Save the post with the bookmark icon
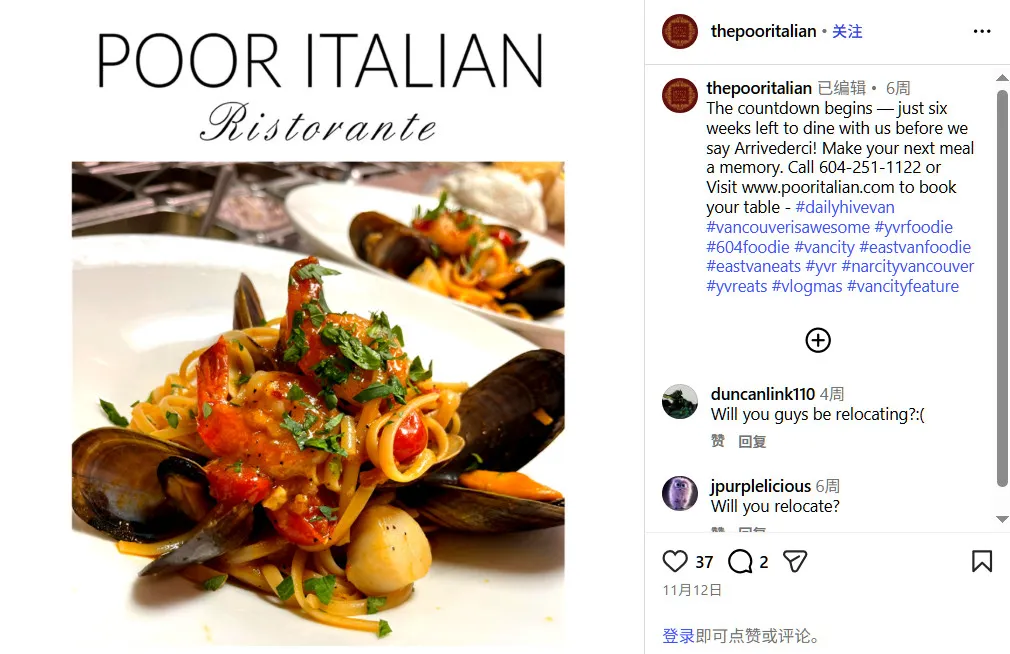Image resolution: width=1010 pixels, height=654 pixels. pos(982,561)
